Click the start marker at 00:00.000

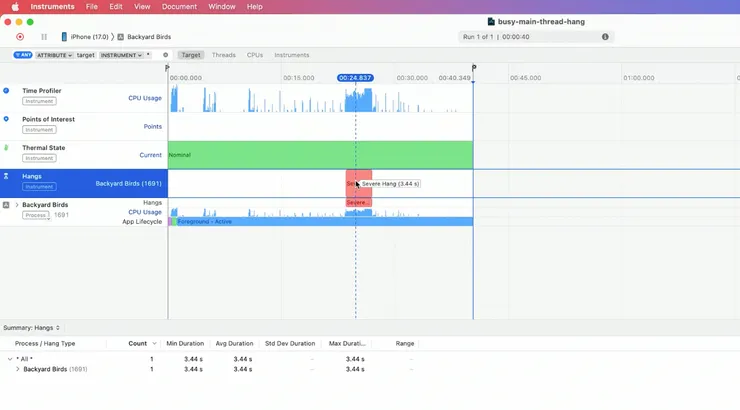pos(167,68)
